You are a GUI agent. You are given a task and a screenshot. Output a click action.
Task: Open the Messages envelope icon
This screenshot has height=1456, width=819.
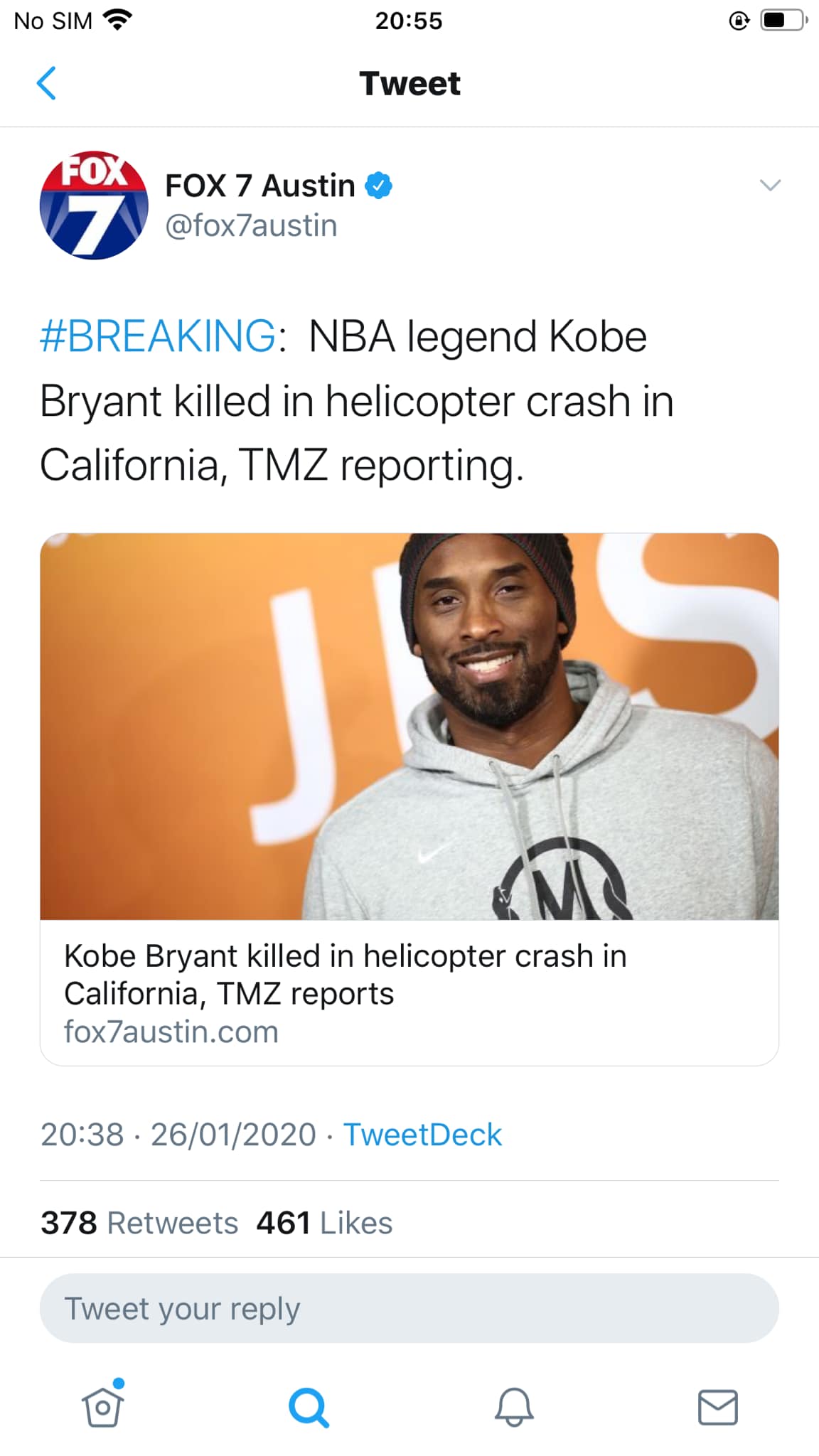(x=718, y=1407)
